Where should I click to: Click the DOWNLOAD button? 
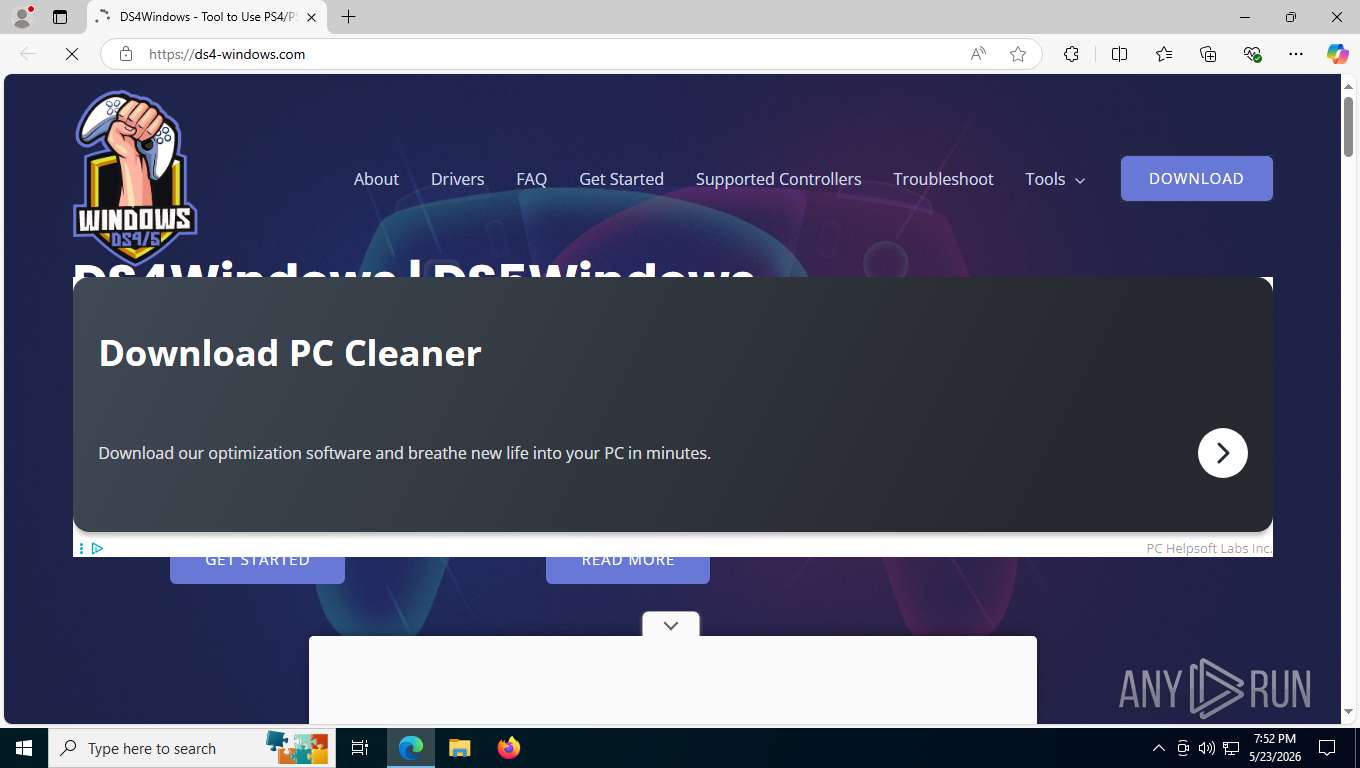1196,178
